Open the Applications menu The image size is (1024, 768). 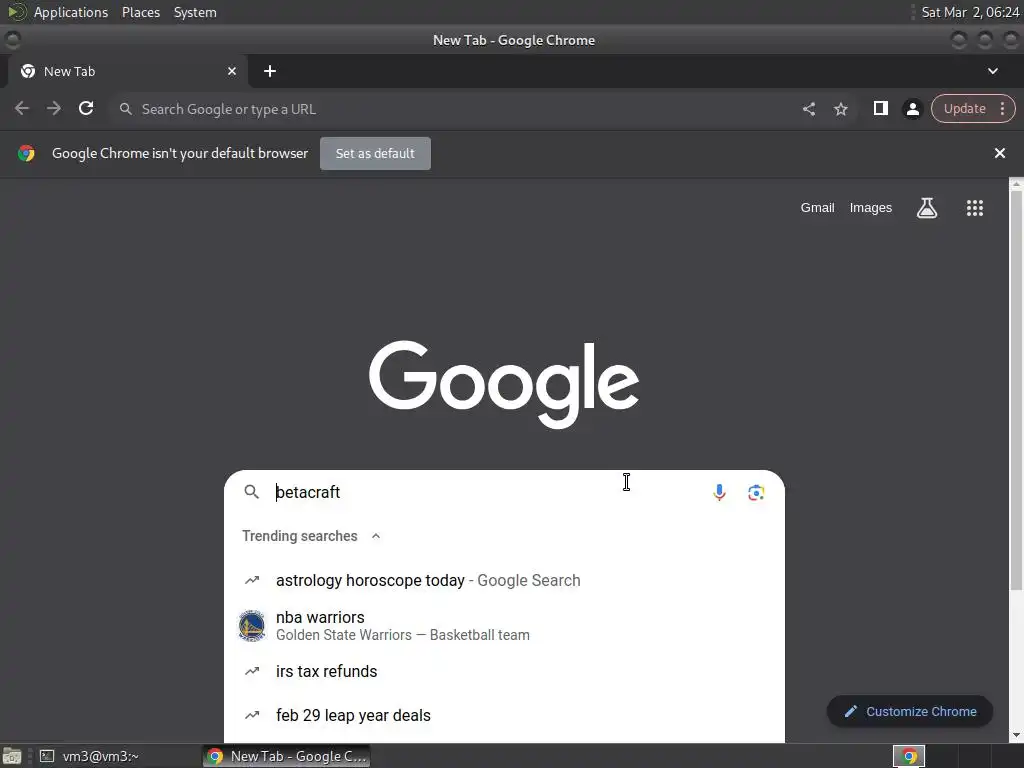[71, 12]
